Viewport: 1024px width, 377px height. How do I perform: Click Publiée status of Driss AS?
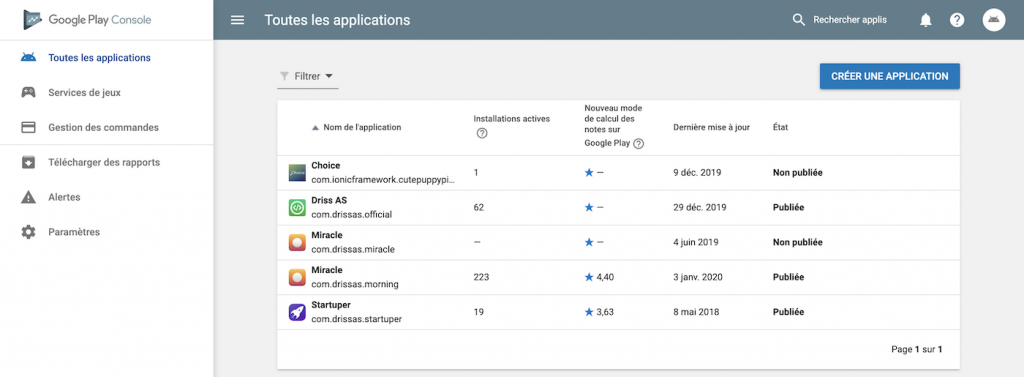coord(788,208)
